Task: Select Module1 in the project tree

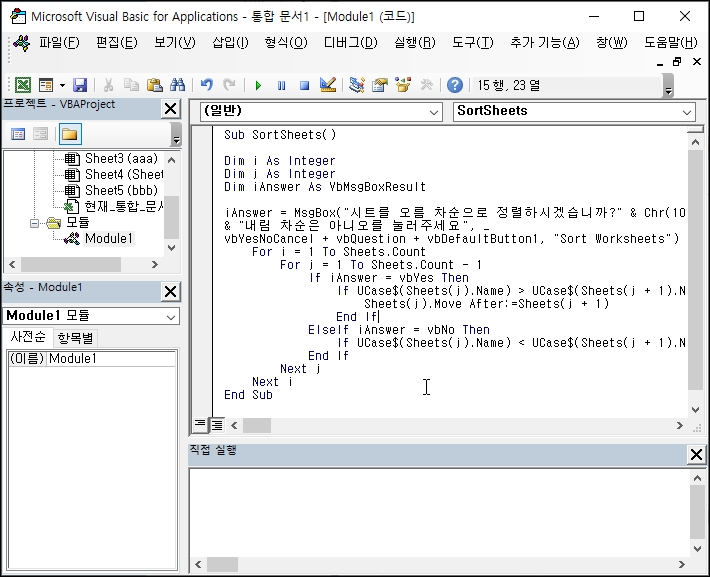Action: 109,238
